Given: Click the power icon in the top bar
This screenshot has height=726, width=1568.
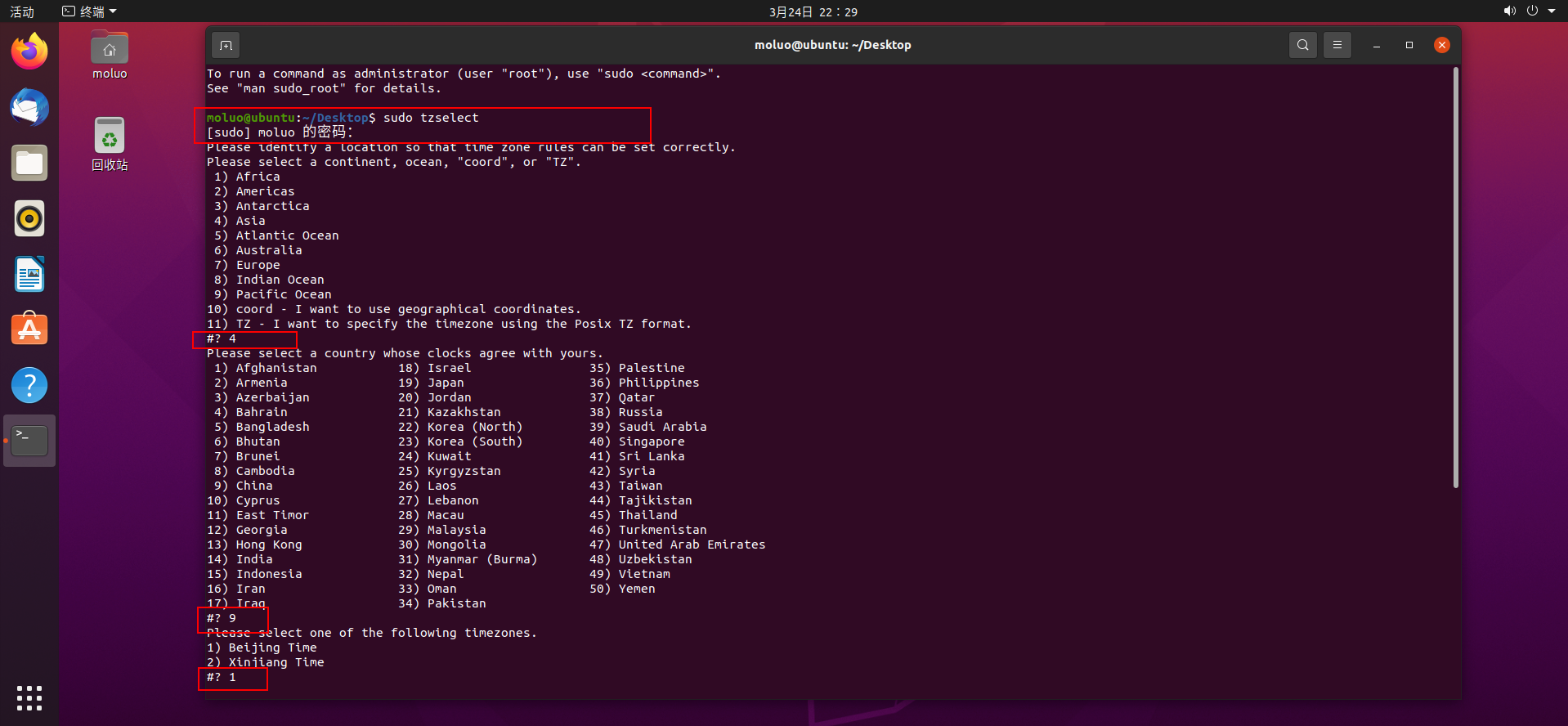Looking at the screenshot, I should pyautogui.click(x=1532, y=11).
